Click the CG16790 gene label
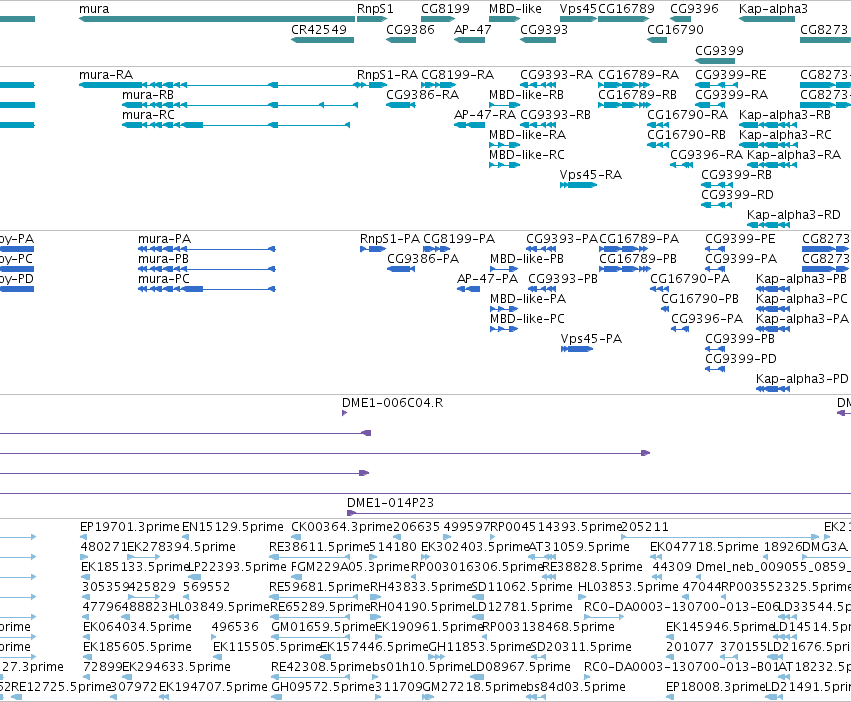The image size is (851, 702). [675, 29]
